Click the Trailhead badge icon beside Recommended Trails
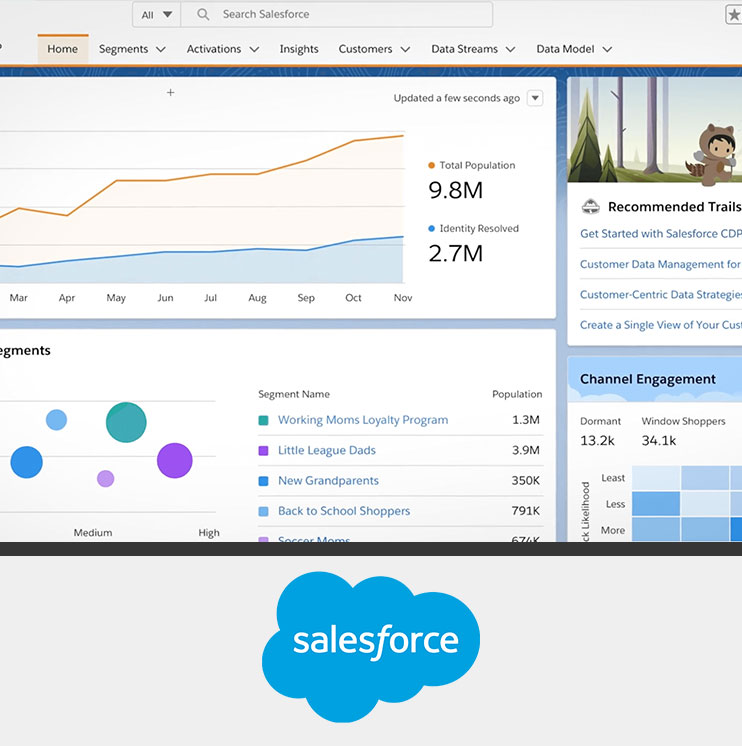 click(x=591, y=207)
